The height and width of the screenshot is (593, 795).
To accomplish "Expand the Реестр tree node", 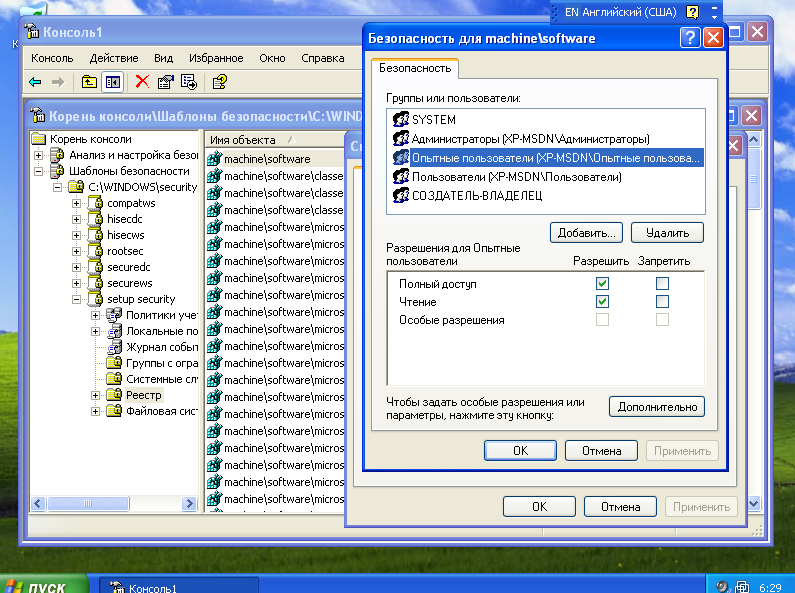I will (x=95, y=395).
